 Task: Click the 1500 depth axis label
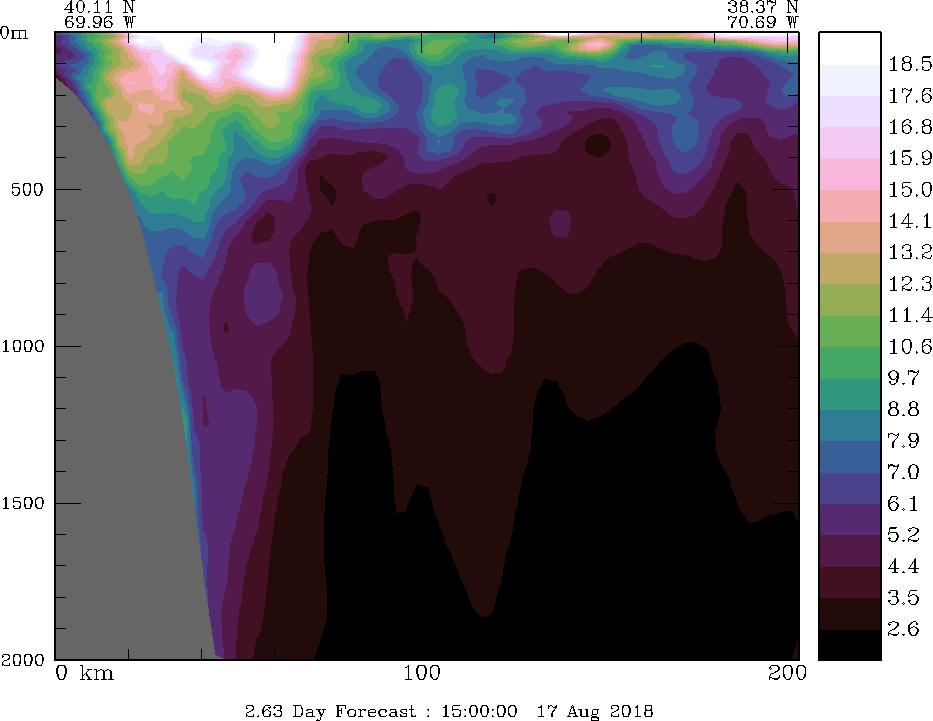[23, 503]
